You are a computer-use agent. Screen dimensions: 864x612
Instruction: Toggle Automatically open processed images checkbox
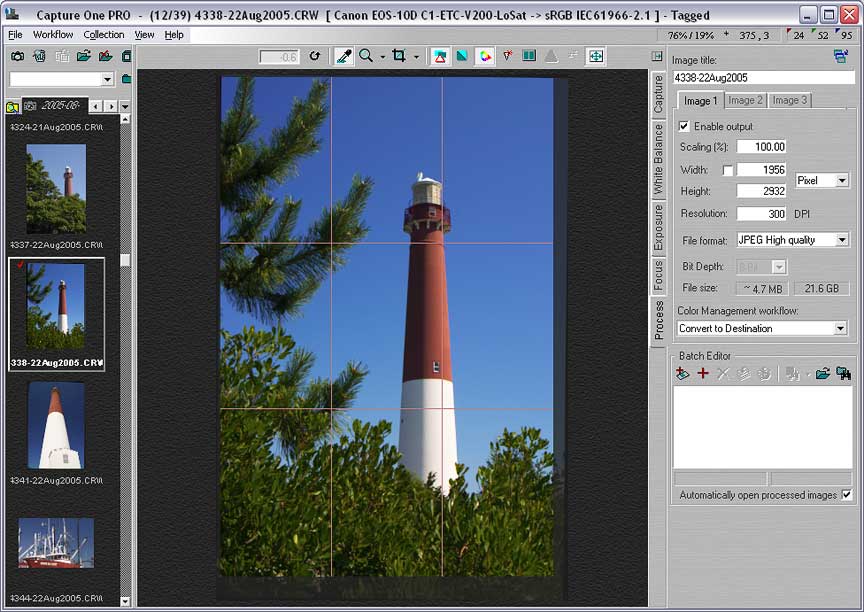click(x=847, y=495)
